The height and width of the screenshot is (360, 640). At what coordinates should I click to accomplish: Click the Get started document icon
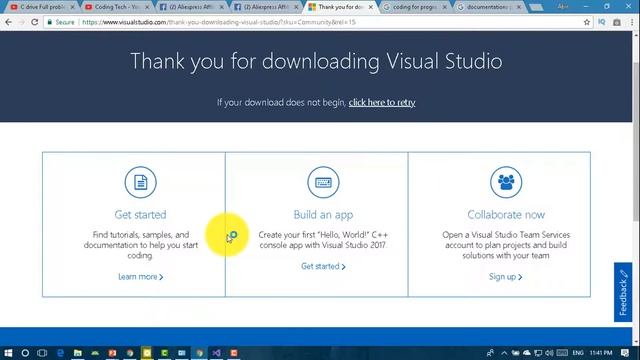(x=140, y=182)
